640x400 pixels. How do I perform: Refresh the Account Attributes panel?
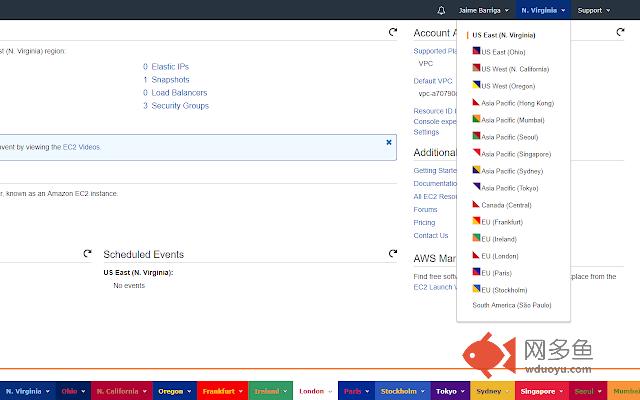(620, 32)
